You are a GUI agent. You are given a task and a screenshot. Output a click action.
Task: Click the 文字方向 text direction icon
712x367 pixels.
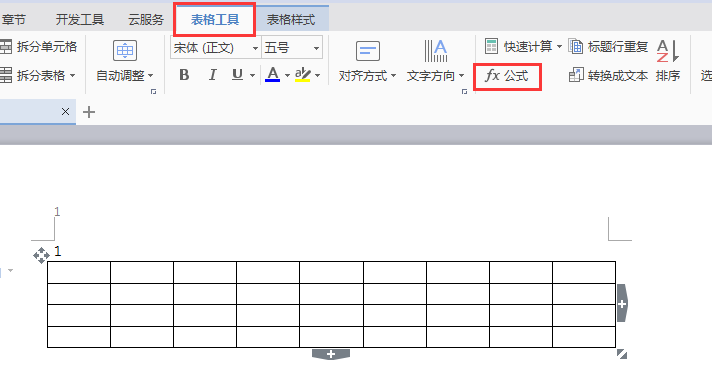point(435,51)
